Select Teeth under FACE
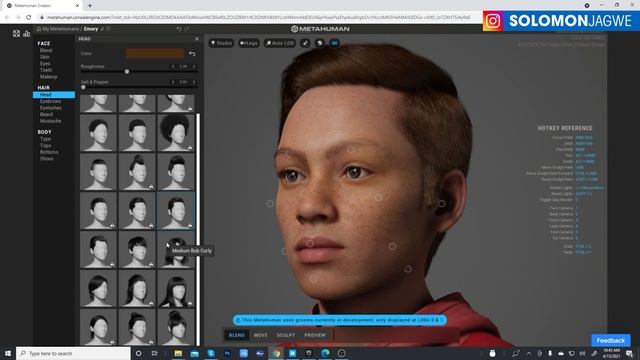This screenshot has height=360, width=640. pyautogui.click(x=46, y=70)
